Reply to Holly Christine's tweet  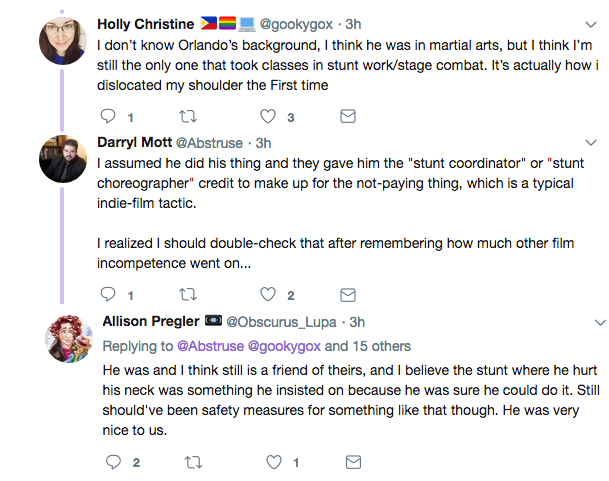111,117
